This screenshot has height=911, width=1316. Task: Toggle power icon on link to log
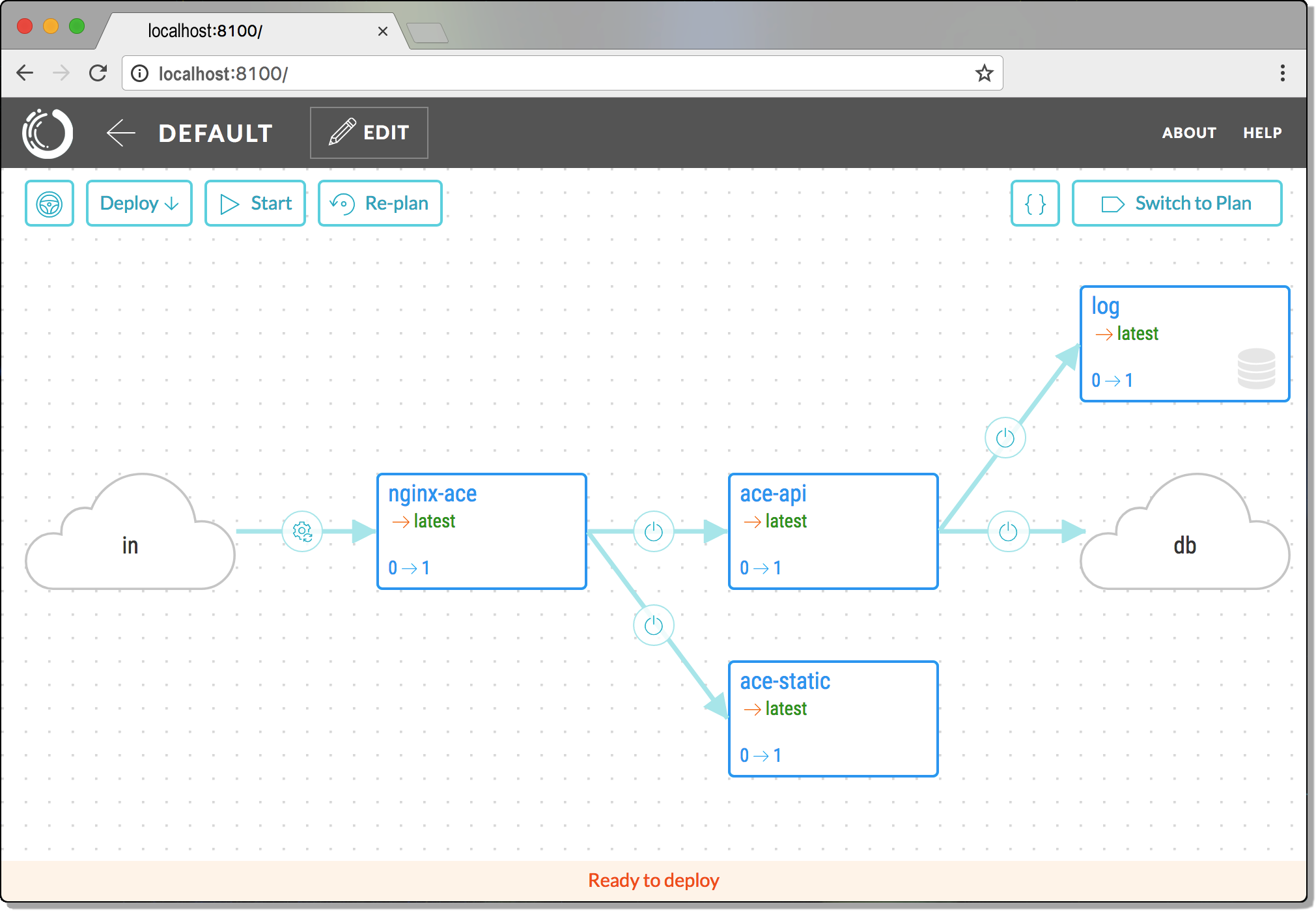(1005, 438)
